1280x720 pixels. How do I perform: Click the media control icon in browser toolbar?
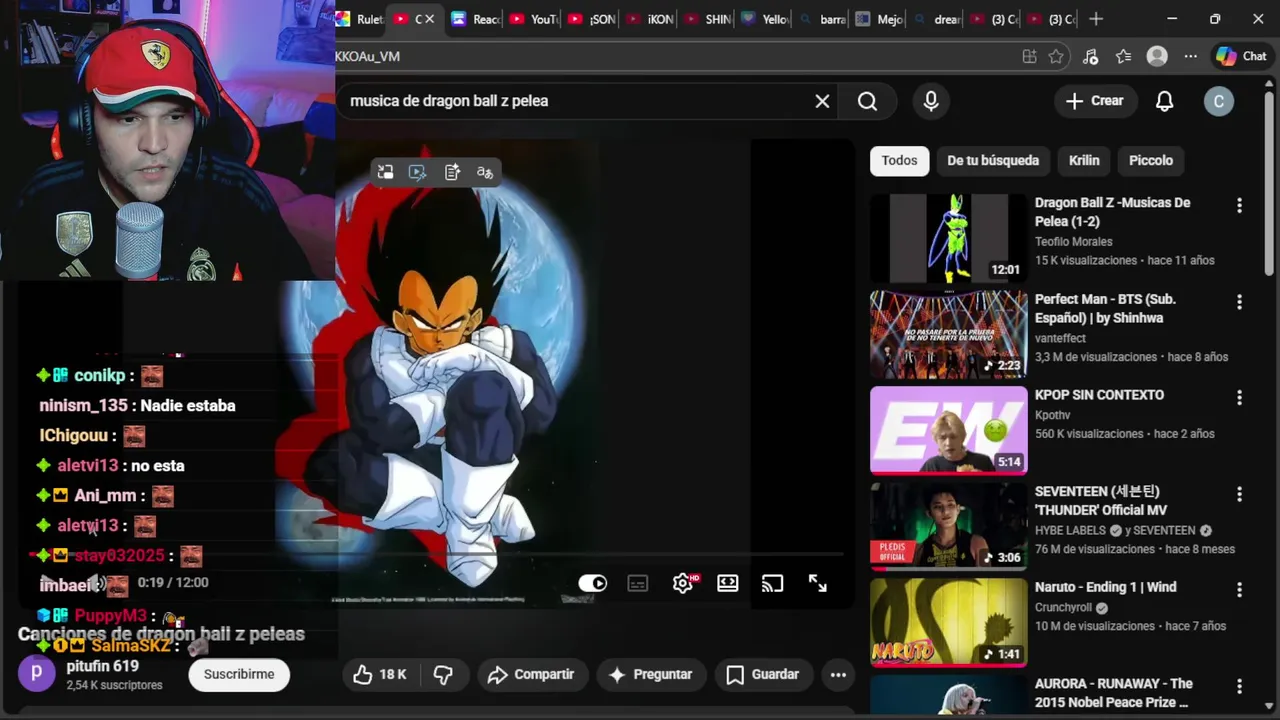click(x=1091, y=57)
